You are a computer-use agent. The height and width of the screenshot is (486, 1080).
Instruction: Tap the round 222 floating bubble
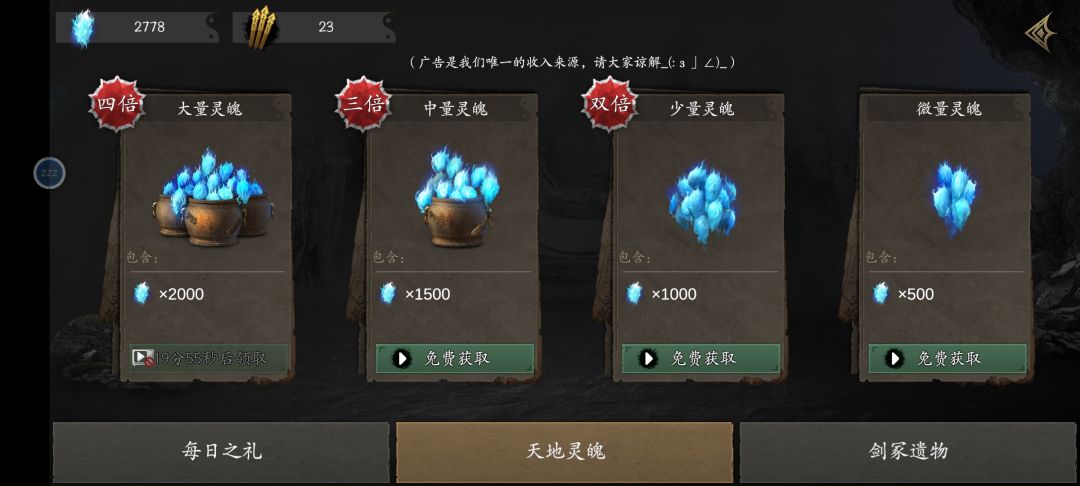point(50,173)
